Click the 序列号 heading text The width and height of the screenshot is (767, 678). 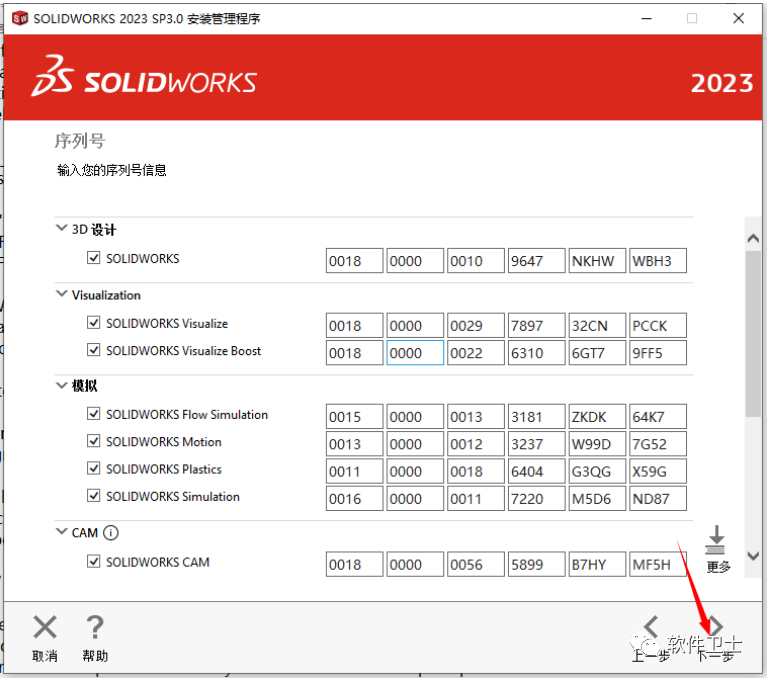pos(80,141)
